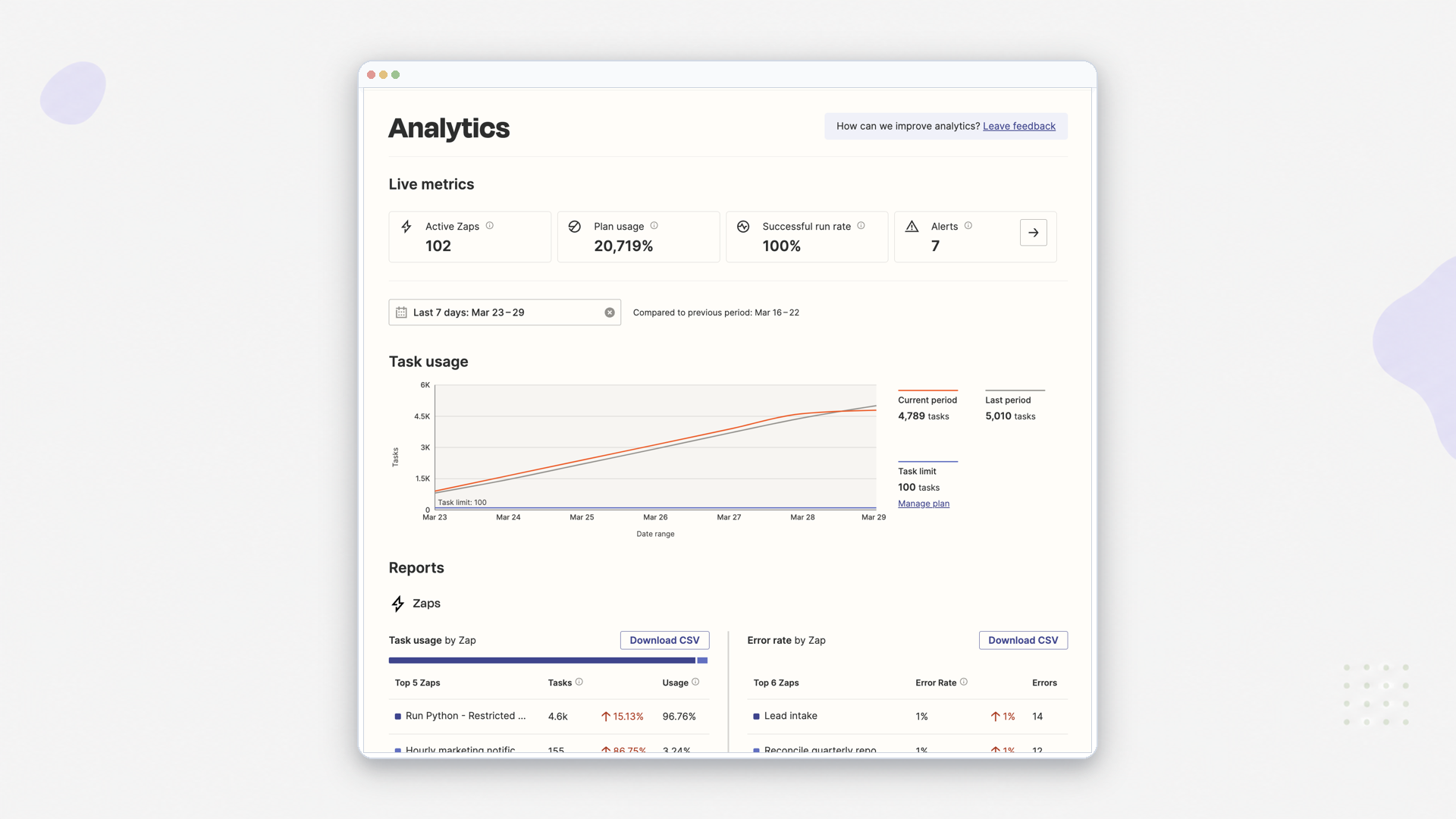1456x819 pixels.
Task: Open the Manage plan link
Action: 924,504
